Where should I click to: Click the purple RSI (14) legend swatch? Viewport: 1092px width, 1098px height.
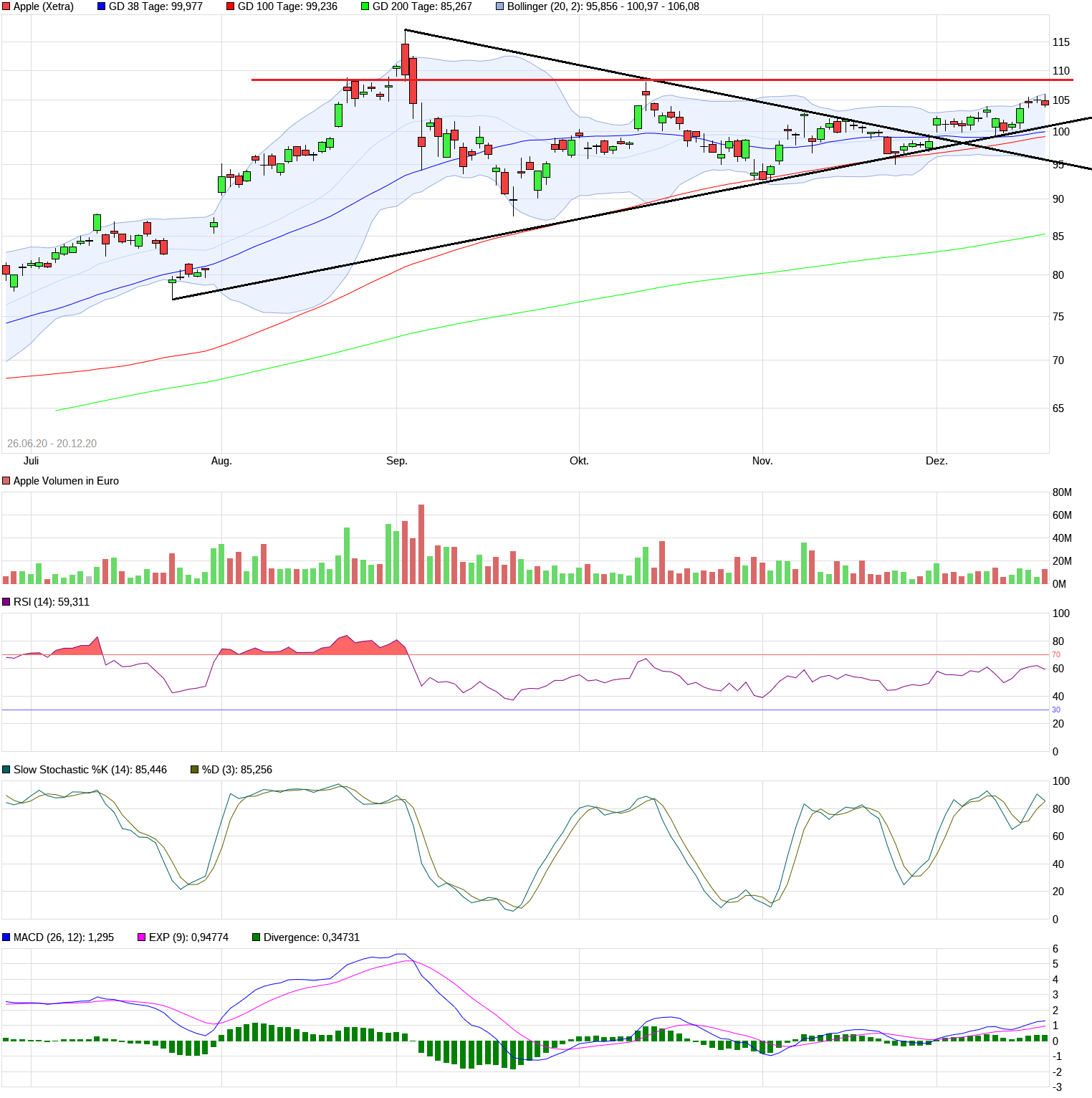pos(6,602)
